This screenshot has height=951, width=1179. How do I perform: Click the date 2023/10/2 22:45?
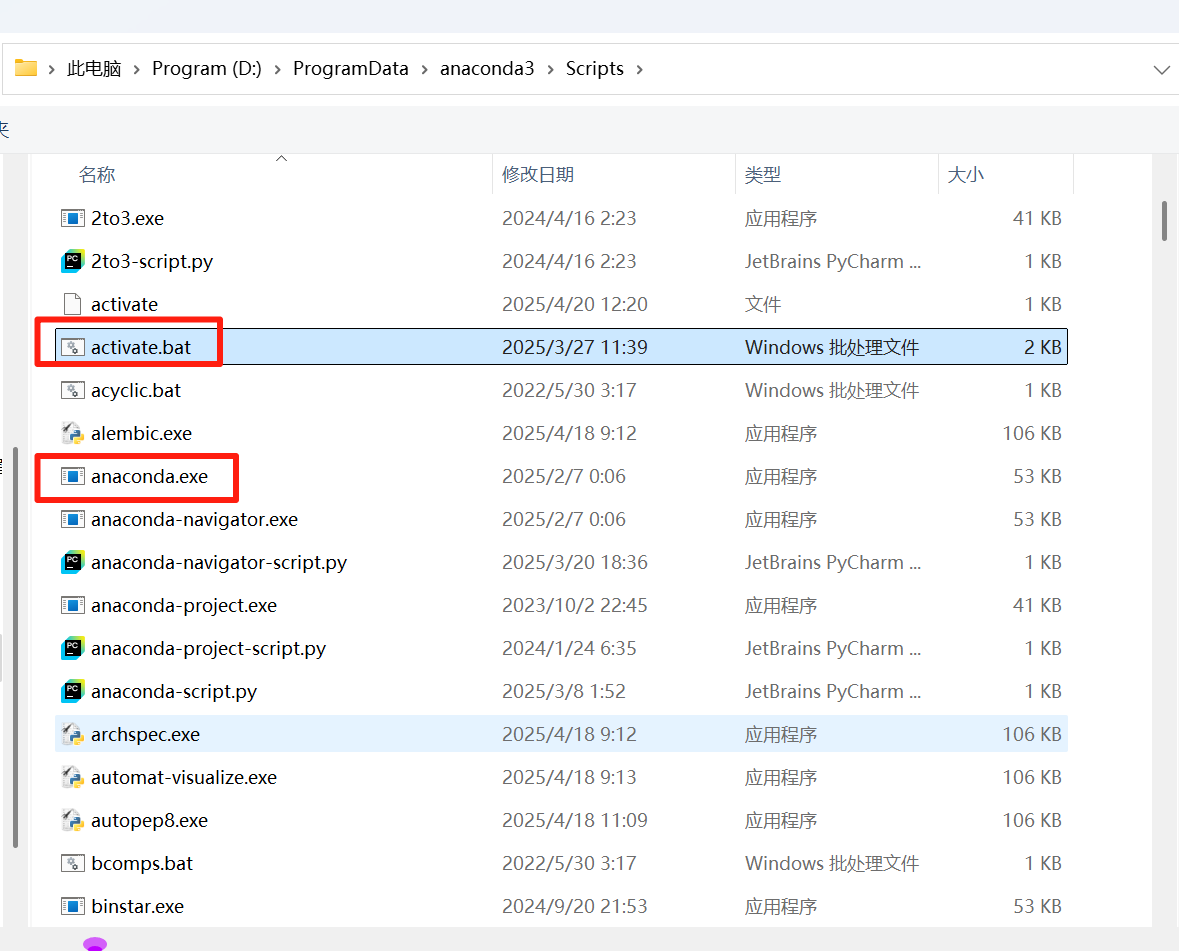[x=574, y=605]
